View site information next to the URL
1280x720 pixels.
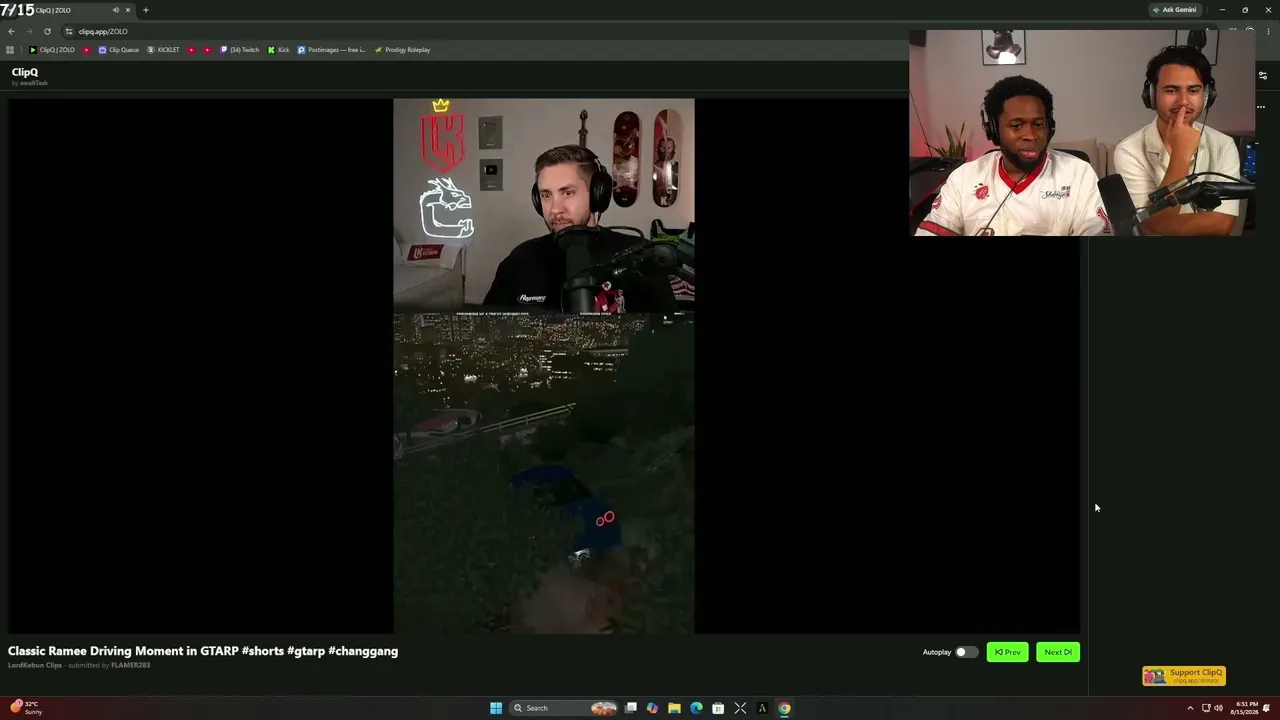tap(69, 31)
